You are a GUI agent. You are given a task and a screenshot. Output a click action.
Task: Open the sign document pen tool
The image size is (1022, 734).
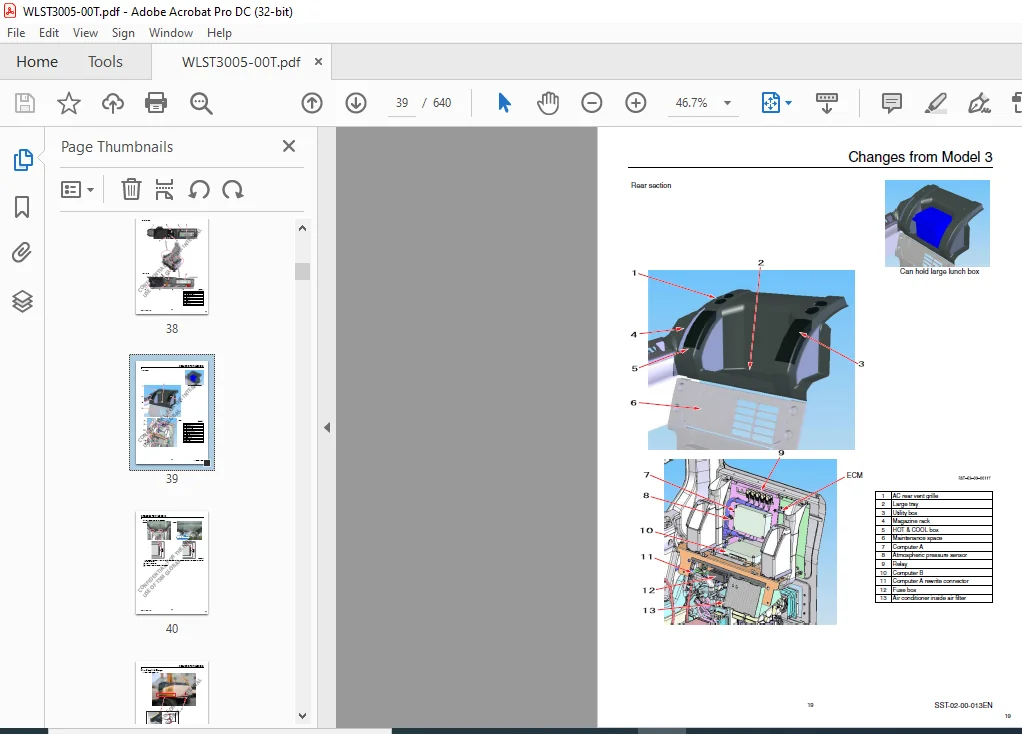click(x=979, y=103)
